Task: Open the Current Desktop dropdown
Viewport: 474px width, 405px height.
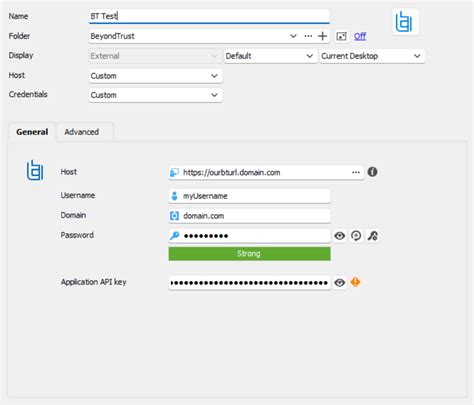Action: tap(372, 56)
